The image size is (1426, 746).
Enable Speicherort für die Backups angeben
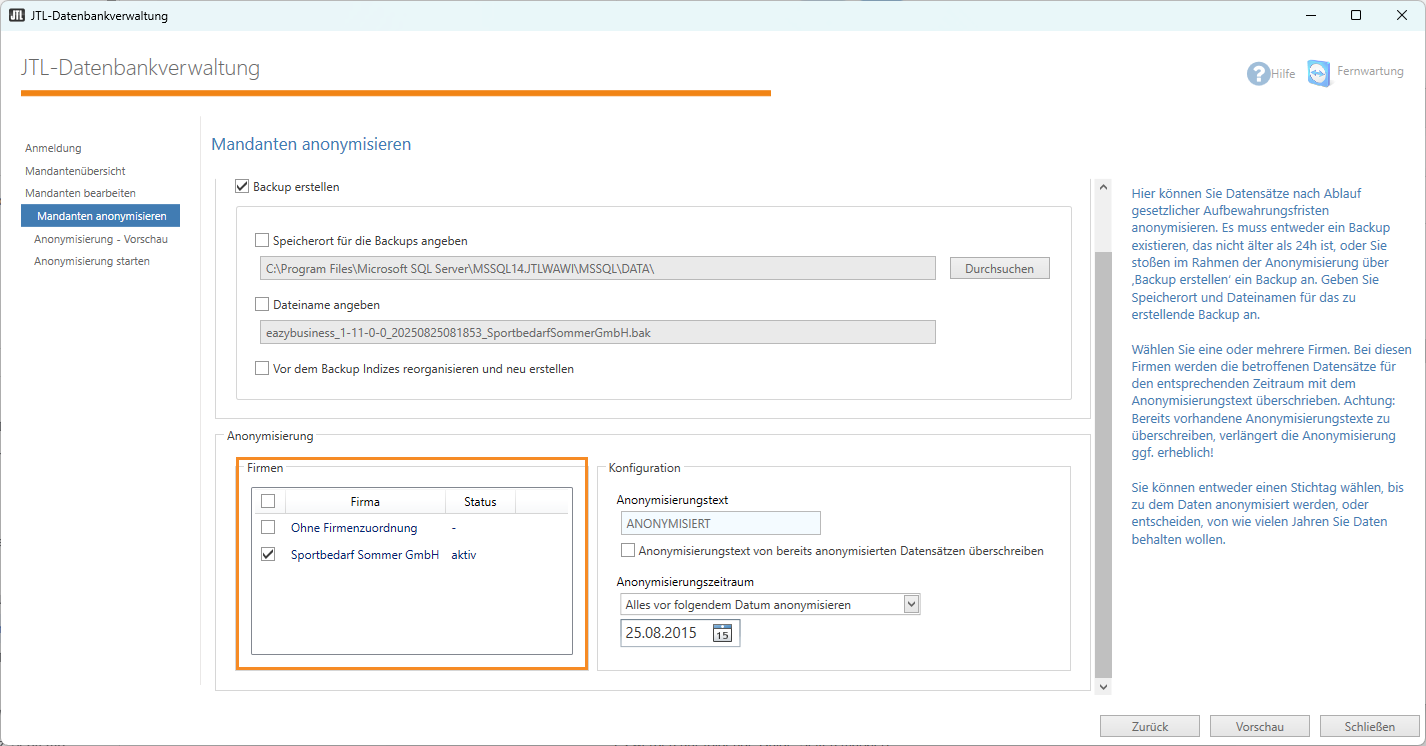(262, 240)
